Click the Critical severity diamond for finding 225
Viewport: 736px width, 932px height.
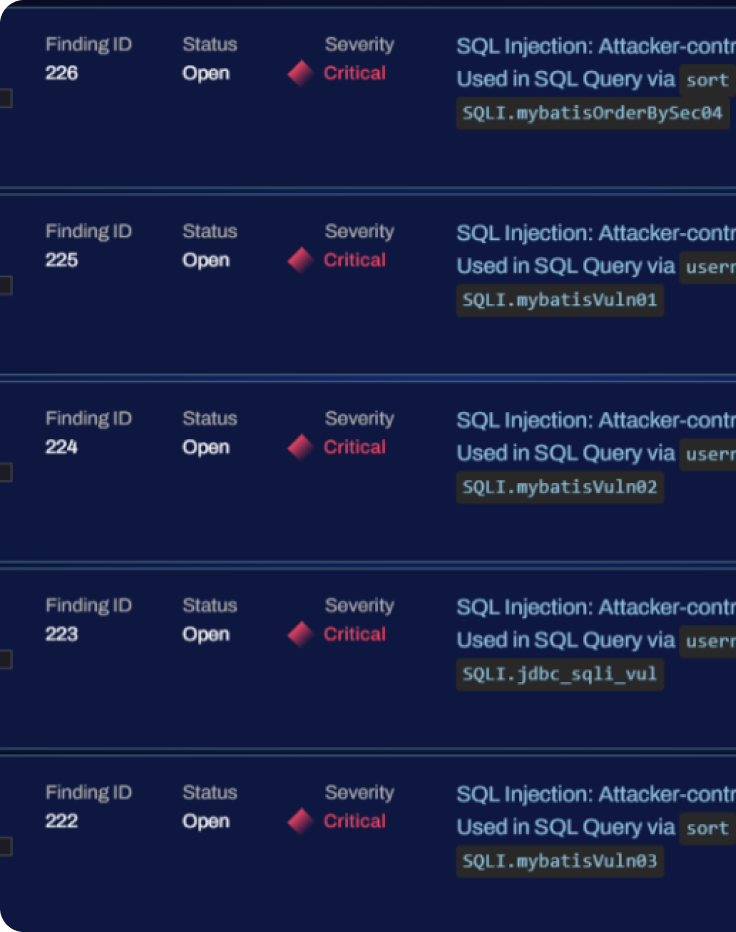click(x=300, y=260)
